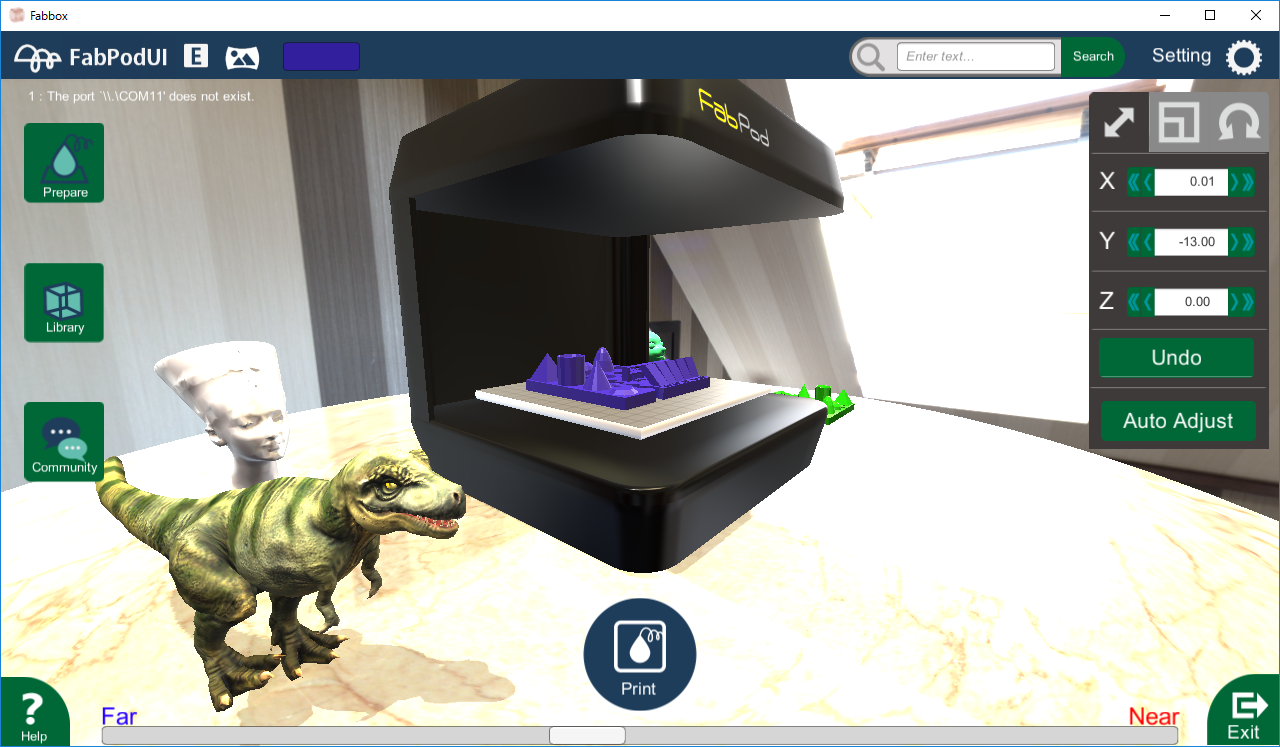Increase Z with the double right arrow
1280x747 pixels.
click(x=1248, y=302)
